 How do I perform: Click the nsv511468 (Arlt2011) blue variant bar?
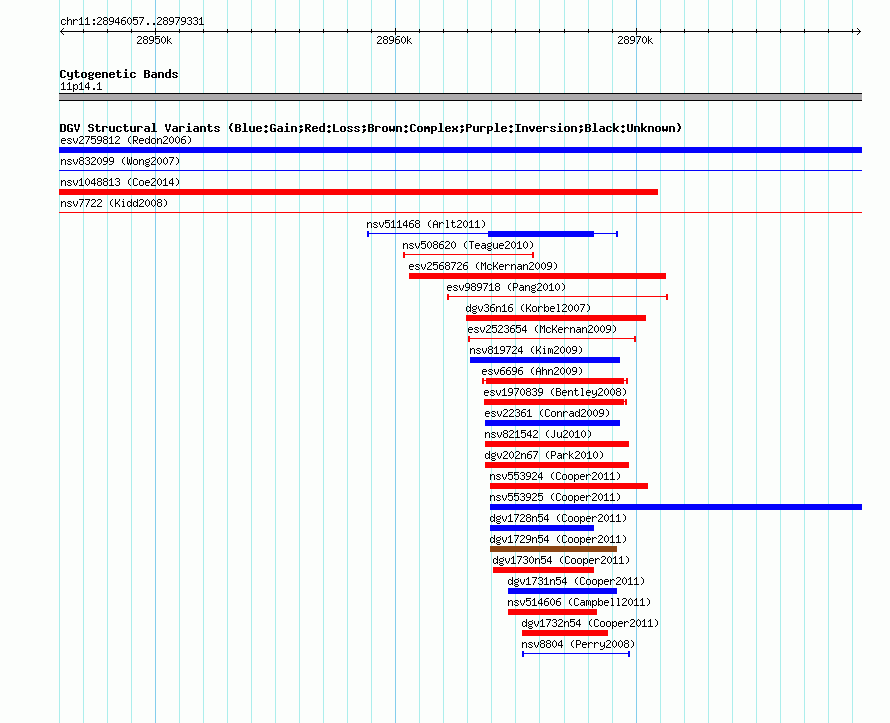492,234
